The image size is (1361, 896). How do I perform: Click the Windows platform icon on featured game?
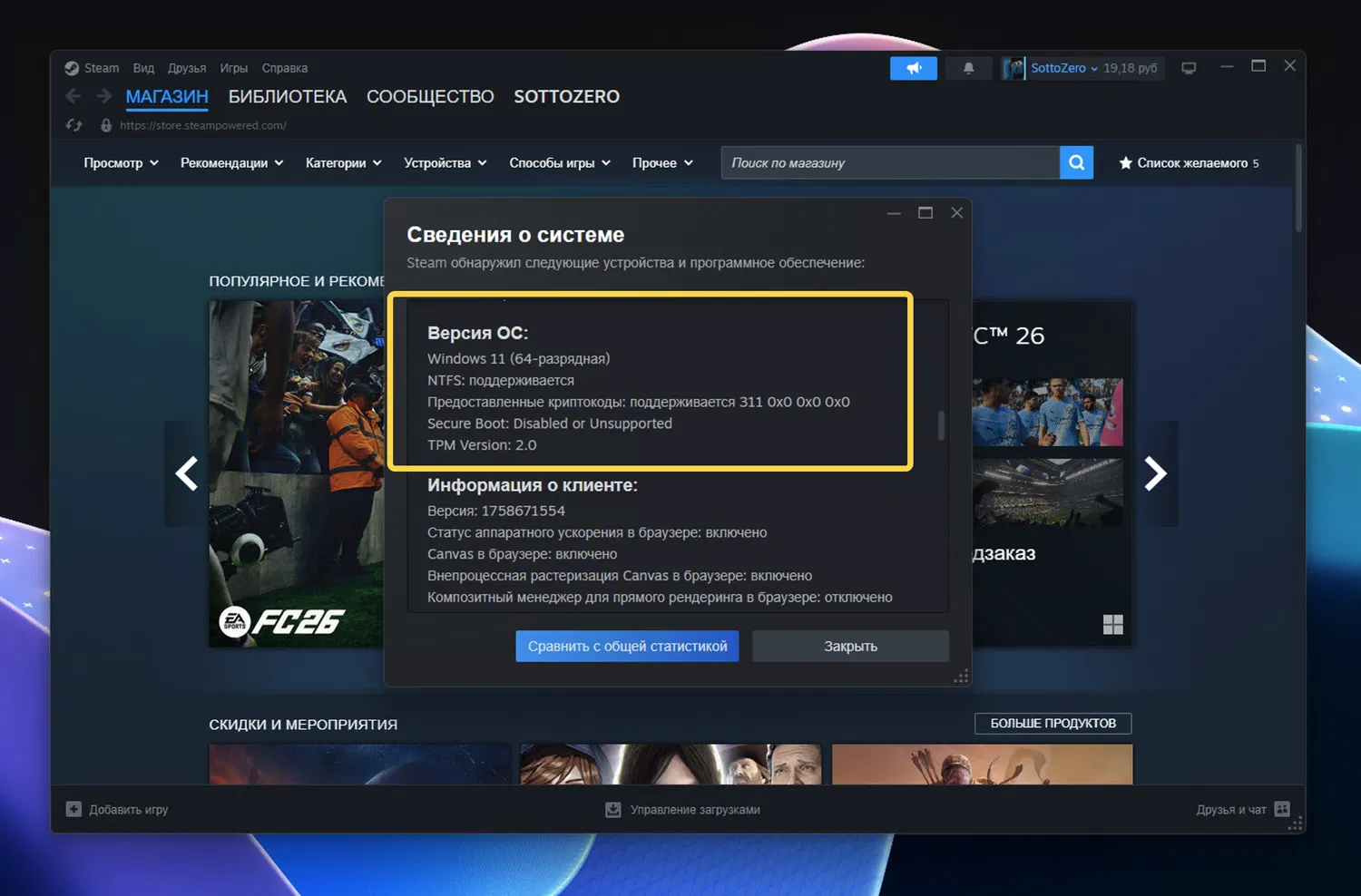(1113, 624)
